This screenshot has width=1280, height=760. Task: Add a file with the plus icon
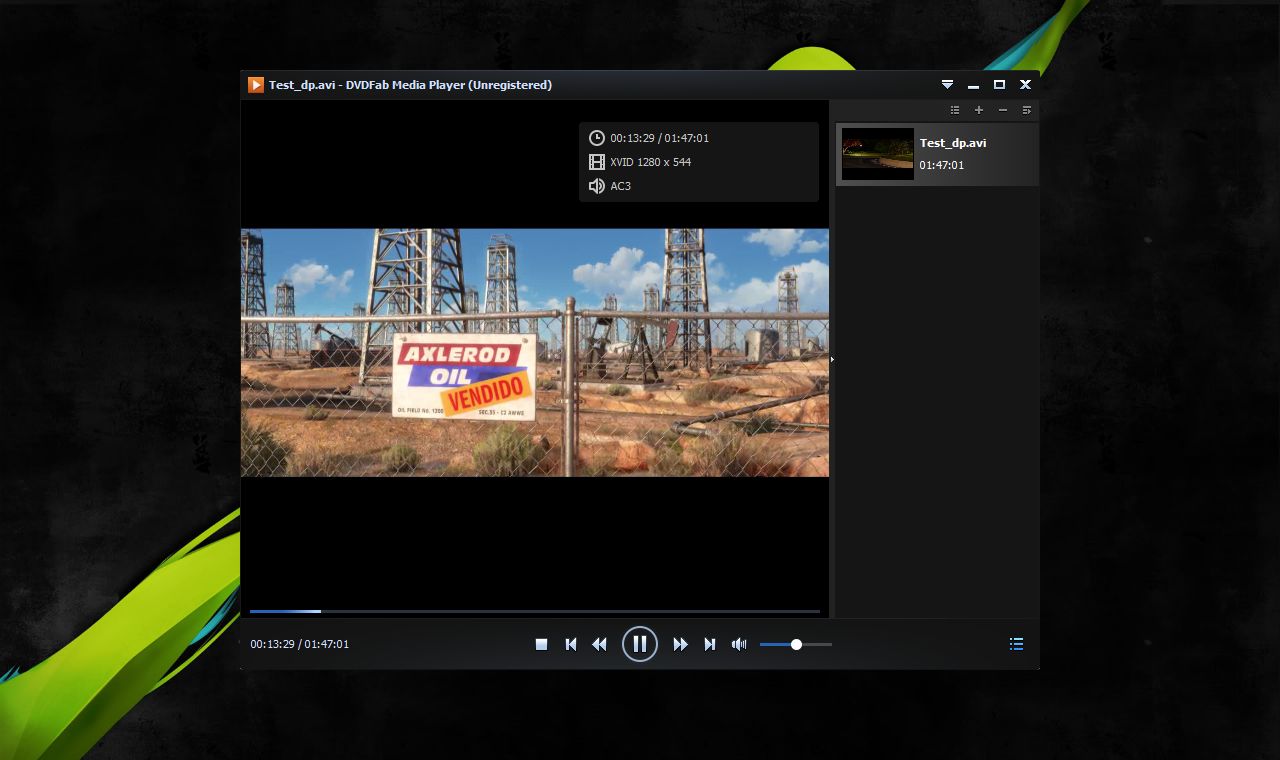pyautogui.click(x=979, y=110)
